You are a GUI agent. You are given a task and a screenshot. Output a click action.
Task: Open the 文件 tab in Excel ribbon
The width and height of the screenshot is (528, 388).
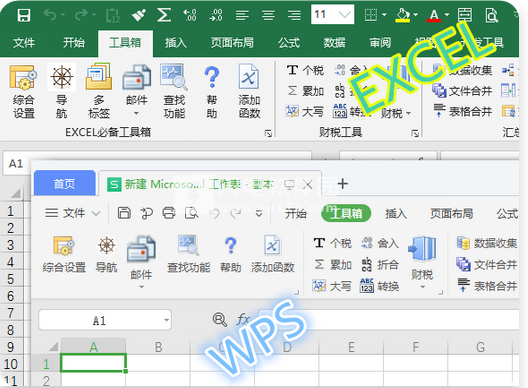(x=24, y=43)
